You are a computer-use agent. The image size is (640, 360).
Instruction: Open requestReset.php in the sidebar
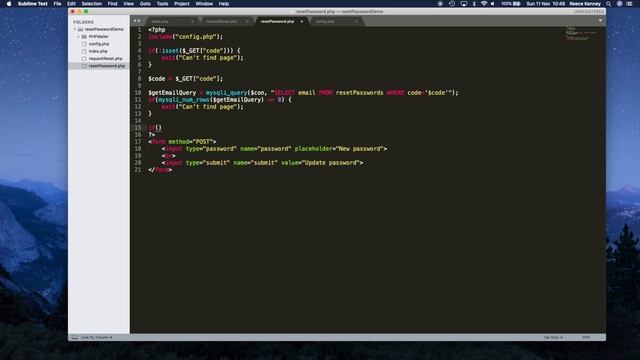[105, 59]
